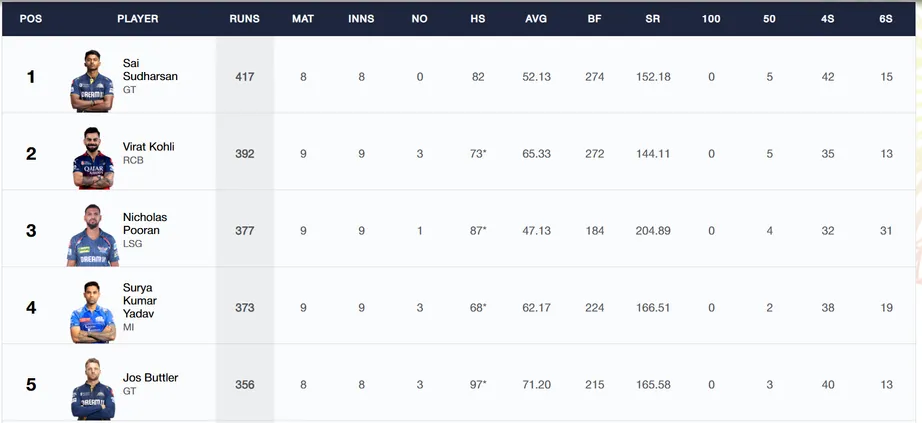Open Surya Kumar Yadav's player photo
Screen dimensions: 922x423
pyautogui.click(x=93, y=312)
